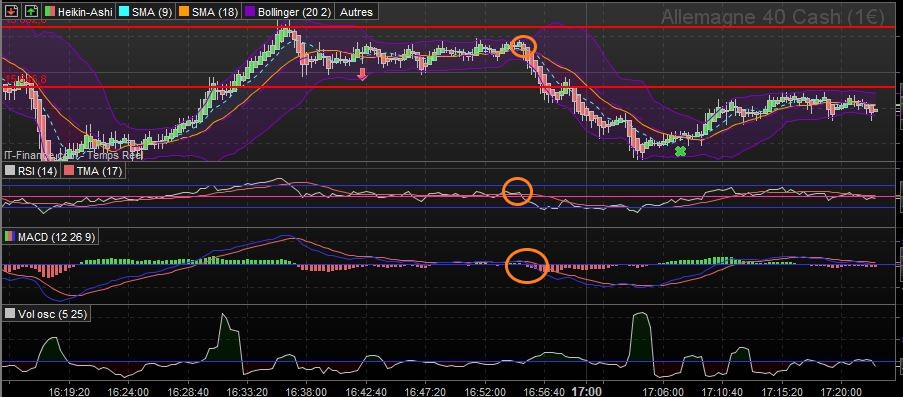Click the 16:52:00 time axis label
Viewport: 903px width, 397px height.
484,392
